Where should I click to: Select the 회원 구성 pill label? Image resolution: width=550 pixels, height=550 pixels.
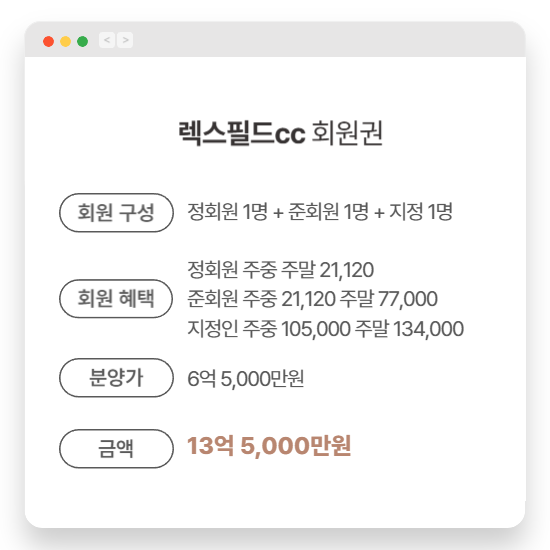pos(116,213)
